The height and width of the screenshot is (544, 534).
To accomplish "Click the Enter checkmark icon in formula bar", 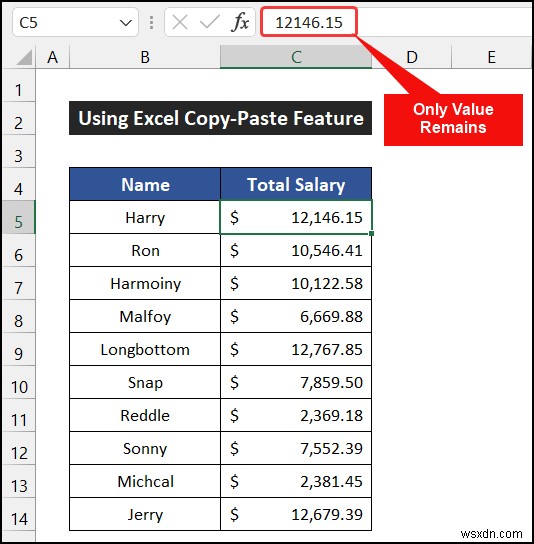I will (x=209, y=23).
